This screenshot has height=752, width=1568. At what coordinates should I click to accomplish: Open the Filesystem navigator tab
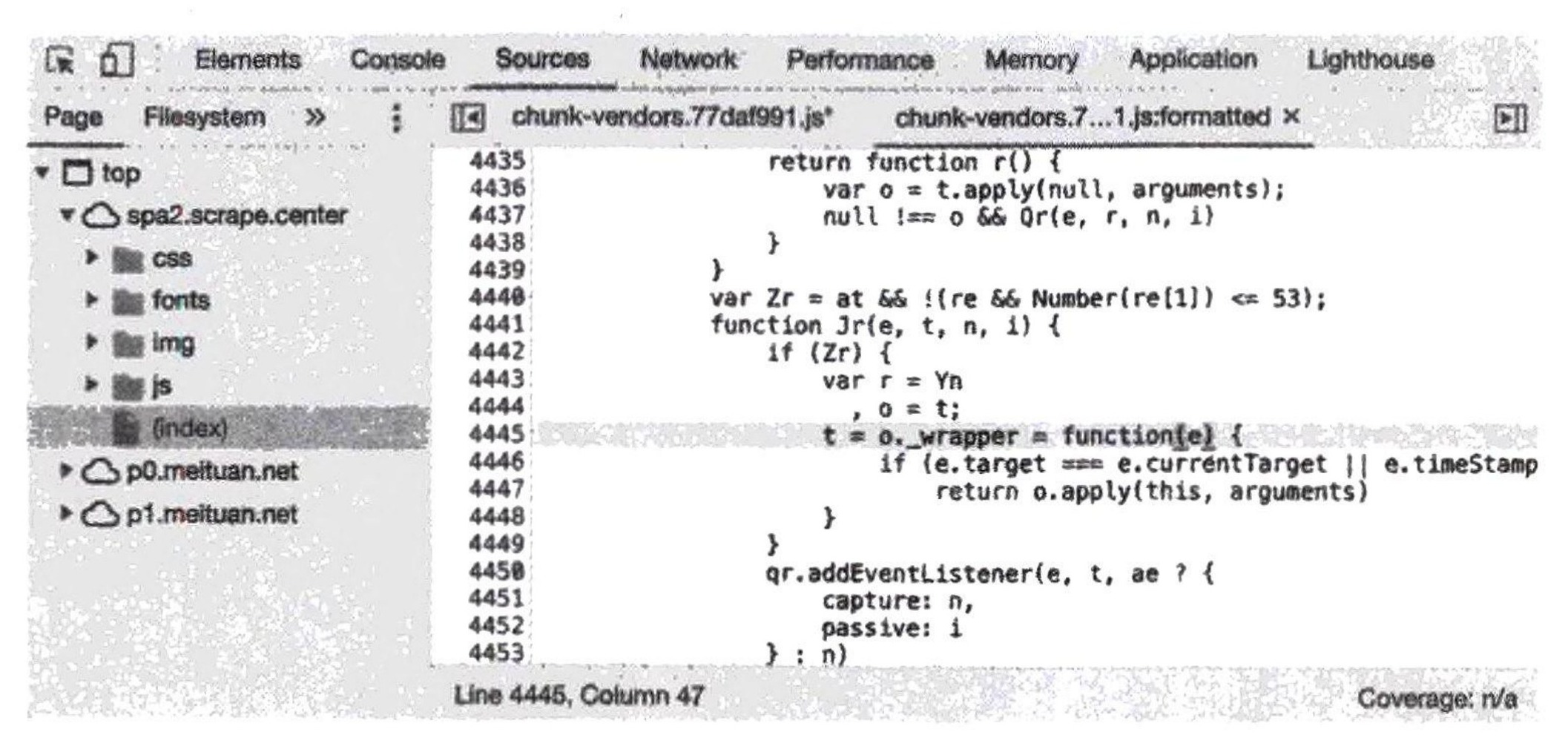[204, 117]
